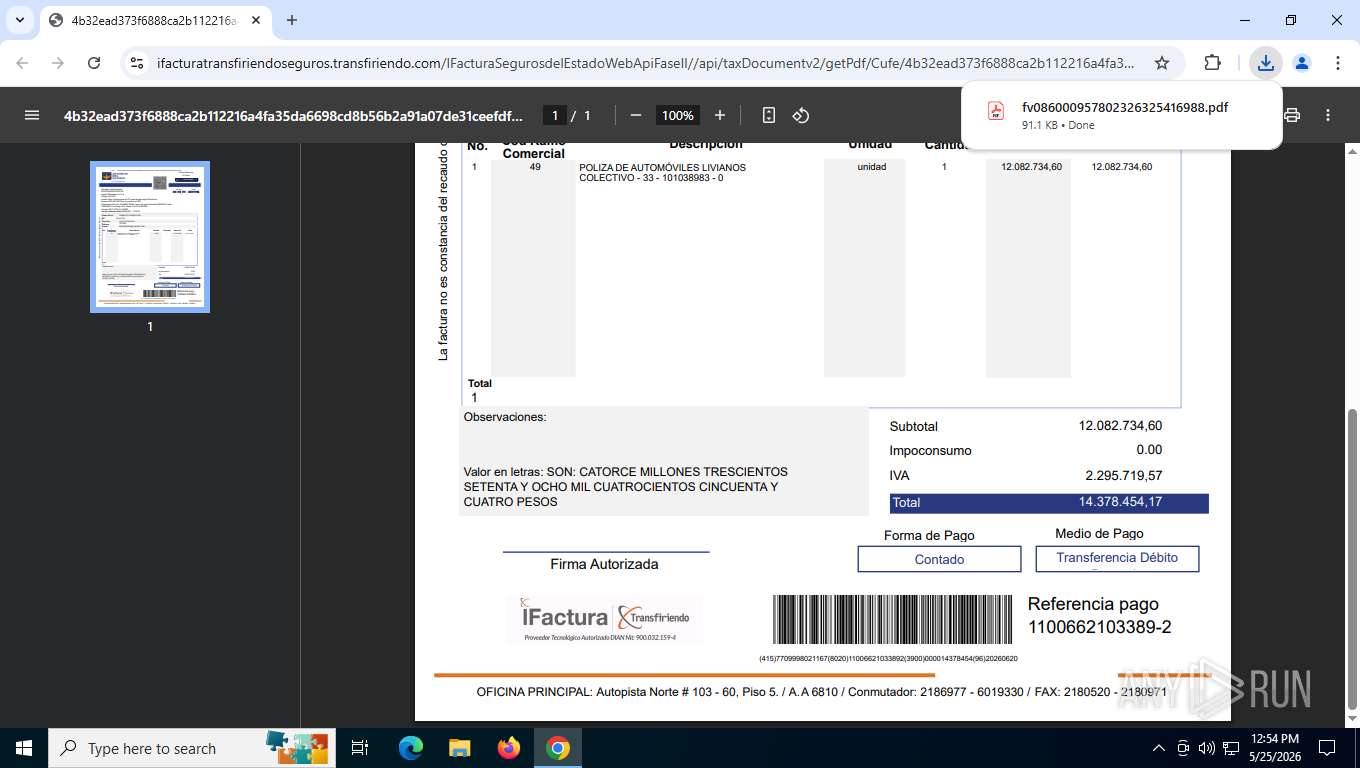Open File Explorer from taskbar

pyautogui.click(x=459, y=748)
